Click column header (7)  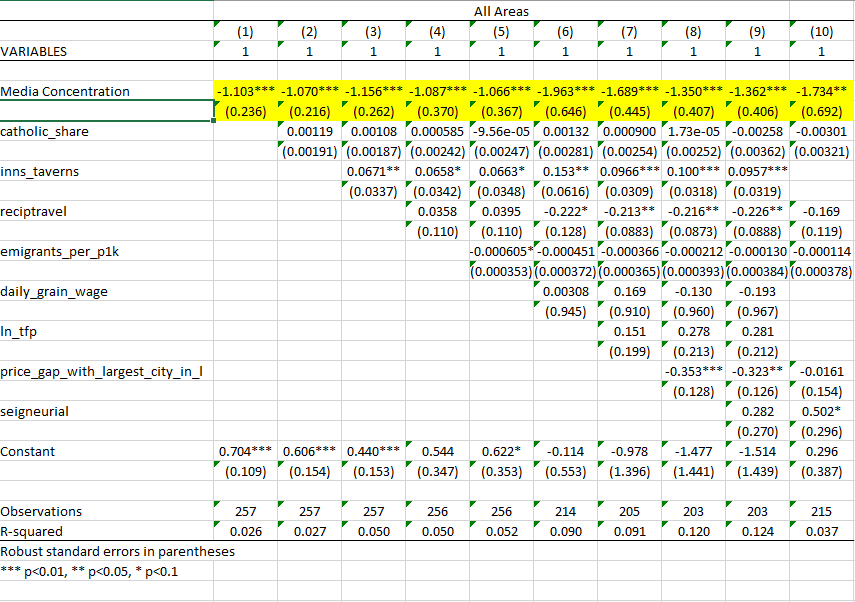pyautogui.click(x=629, y=32)
